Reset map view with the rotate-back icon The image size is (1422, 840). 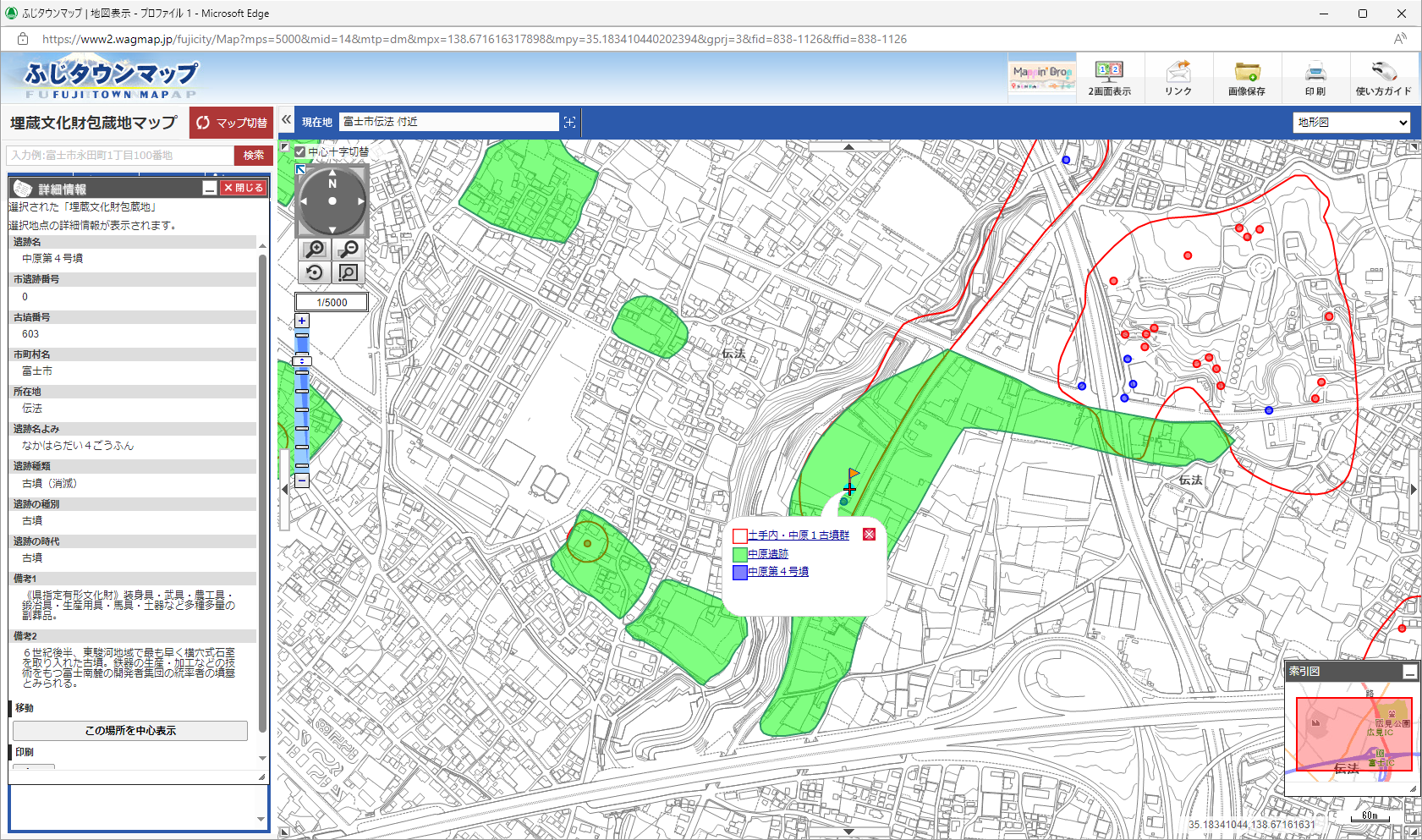click(315, 272)
